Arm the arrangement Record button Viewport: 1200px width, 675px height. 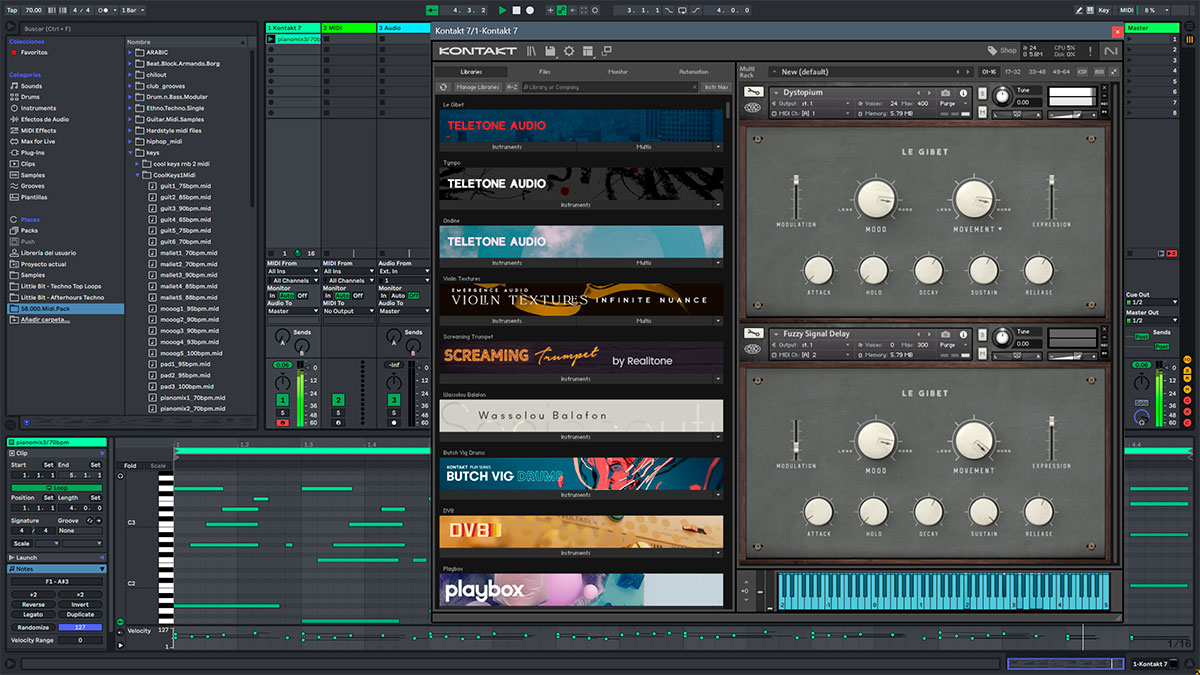pyautogui.click(x=530, y=10)
